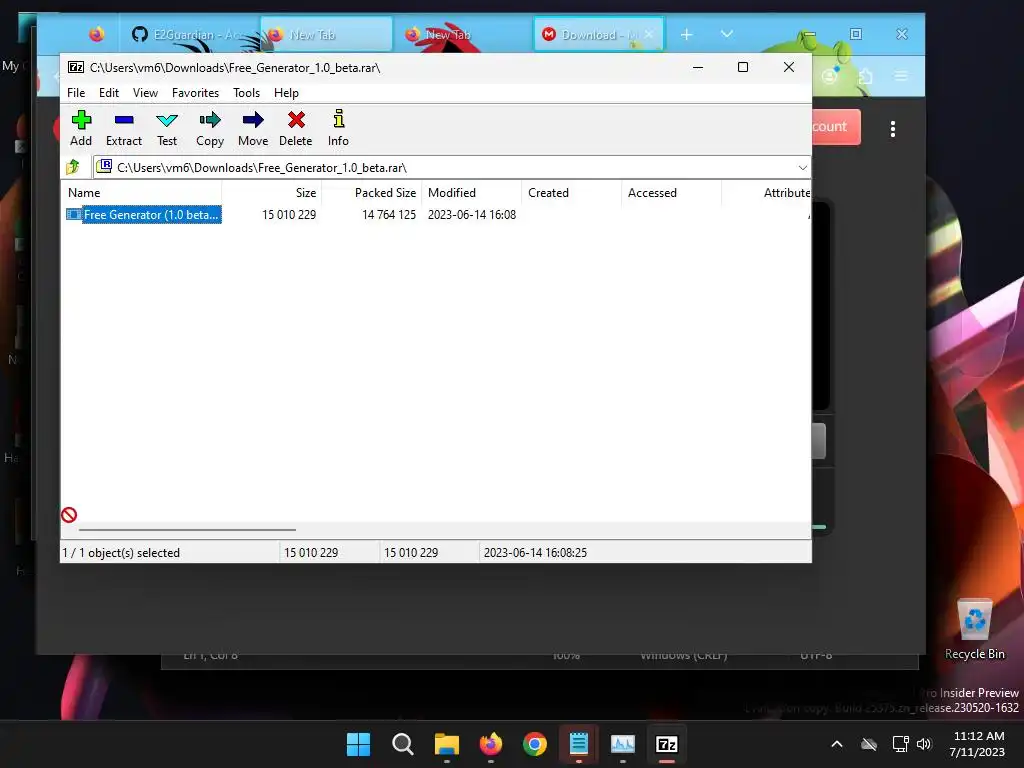Open the resource monitor taskbar icon
Viewport: 1024px width, 768px height.
(x=622, y=744)
